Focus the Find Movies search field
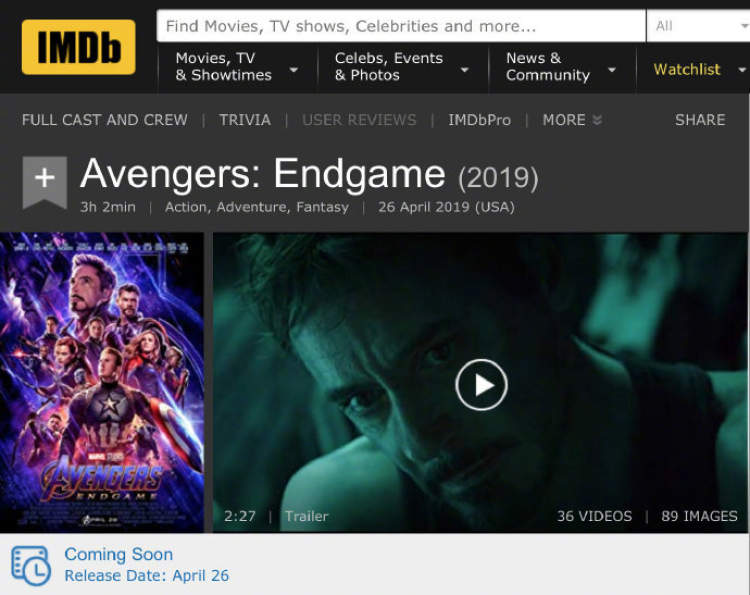This screenshot has height=595, width=750. [x=401, y=26]
